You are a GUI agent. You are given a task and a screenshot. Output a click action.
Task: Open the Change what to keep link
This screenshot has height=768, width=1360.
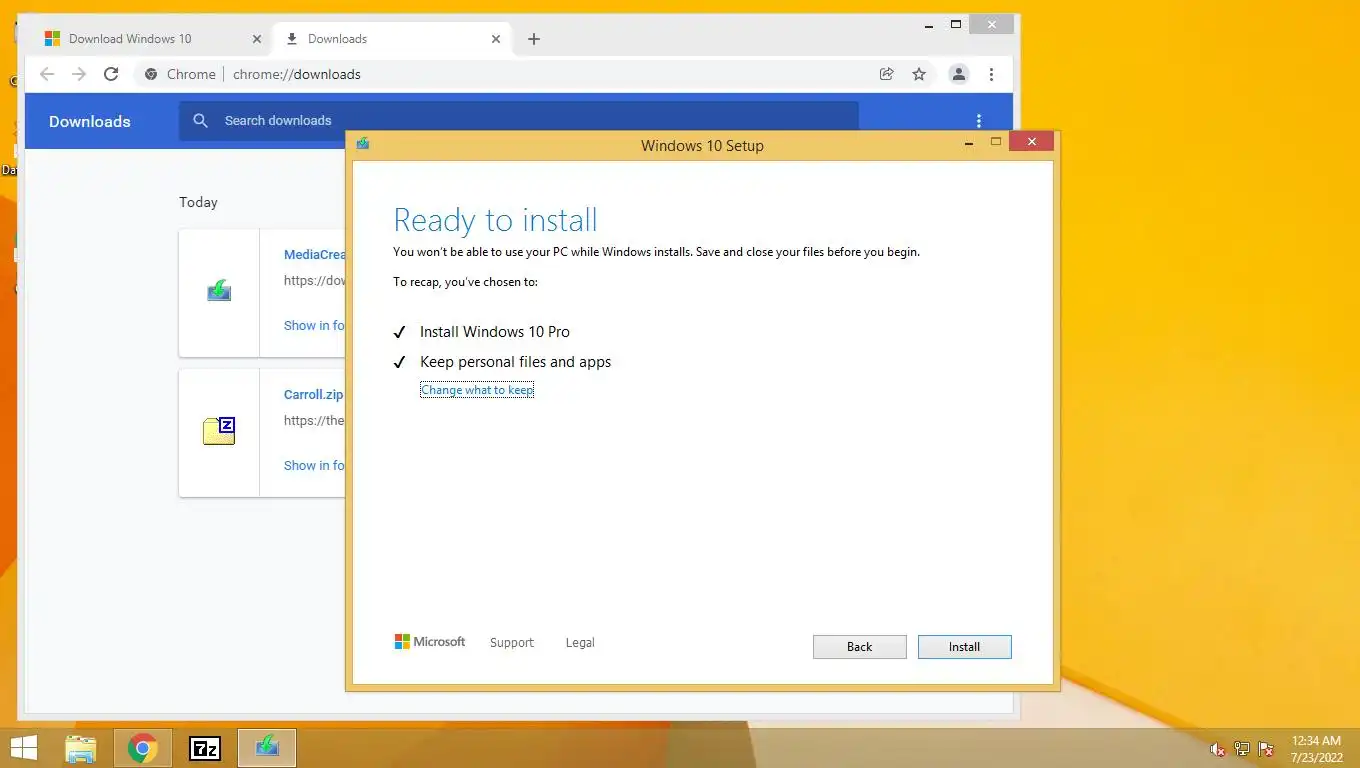click(477, 390)
